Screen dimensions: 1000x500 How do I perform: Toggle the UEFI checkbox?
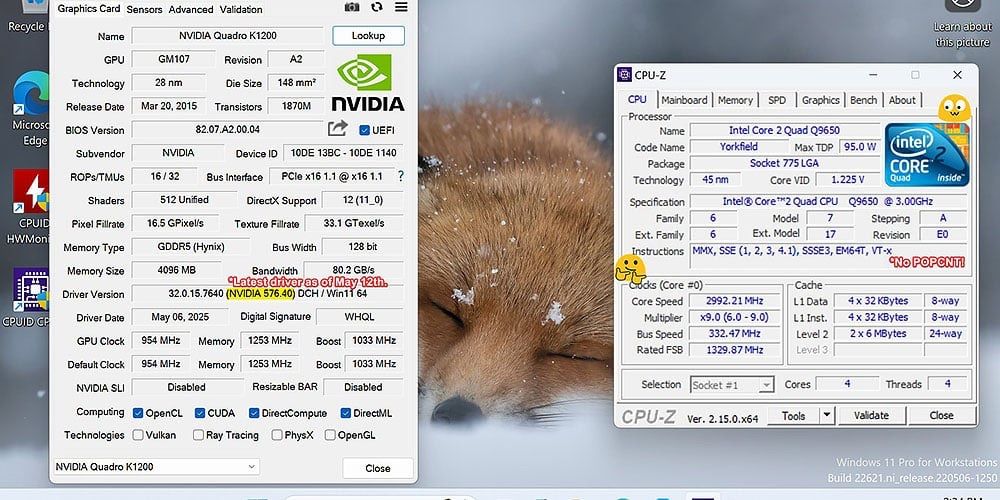point(365,130)
